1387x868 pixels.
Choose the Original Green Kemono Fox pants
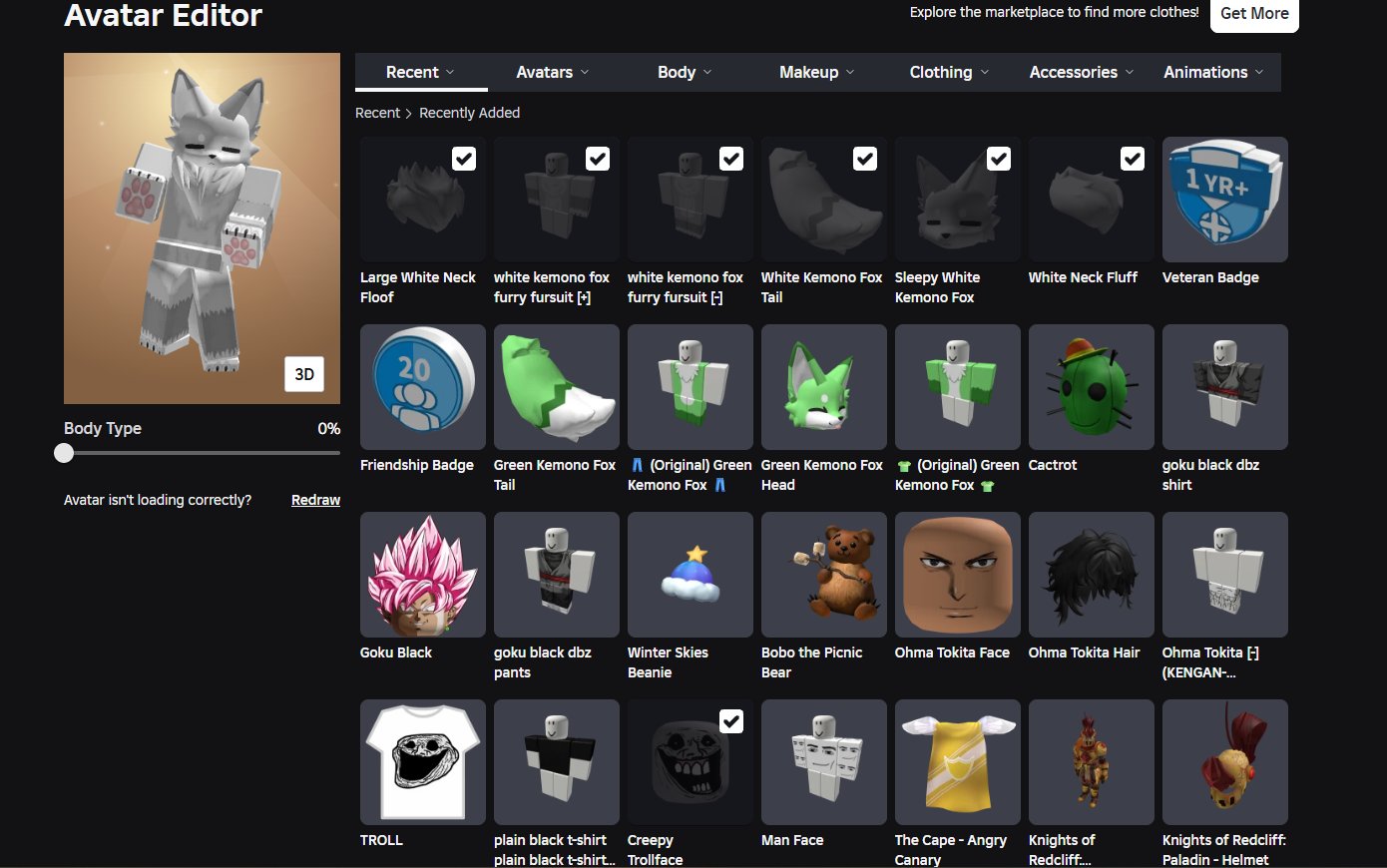[x=690, y=387]
